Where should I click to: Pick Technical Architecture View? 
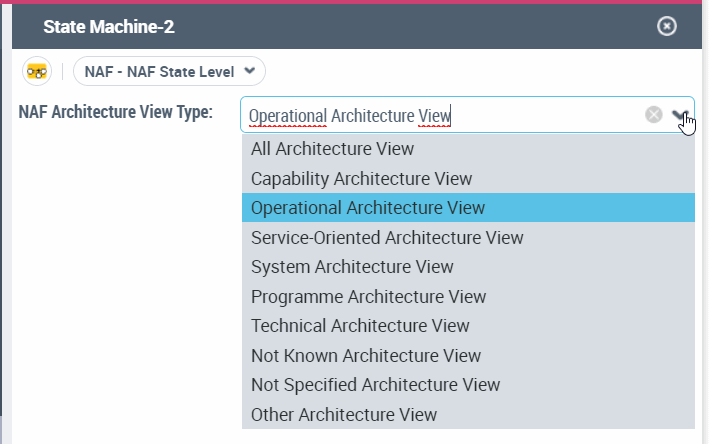[360, 326]
